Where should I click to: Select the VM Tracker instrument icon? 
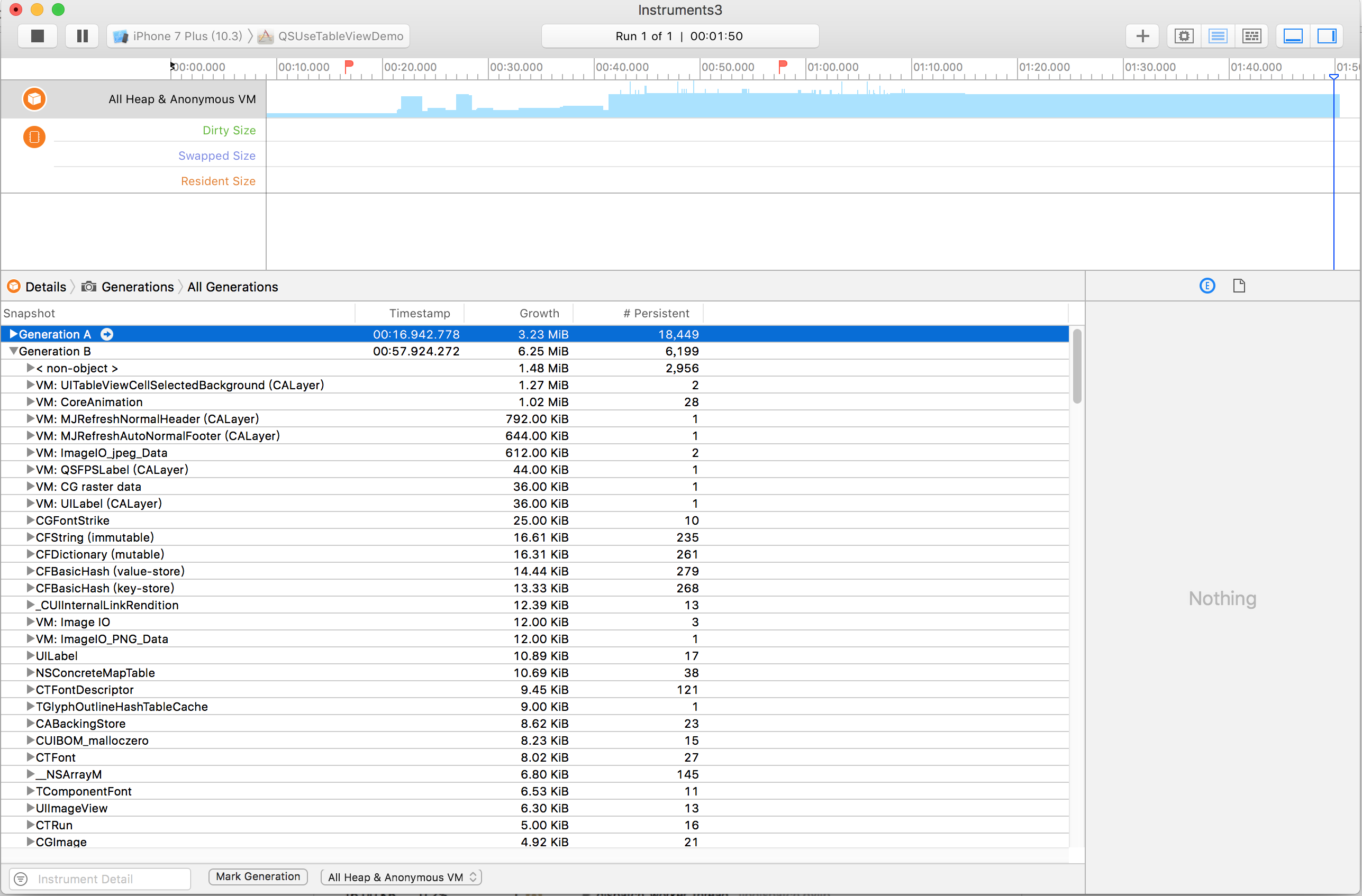[34, 138]
